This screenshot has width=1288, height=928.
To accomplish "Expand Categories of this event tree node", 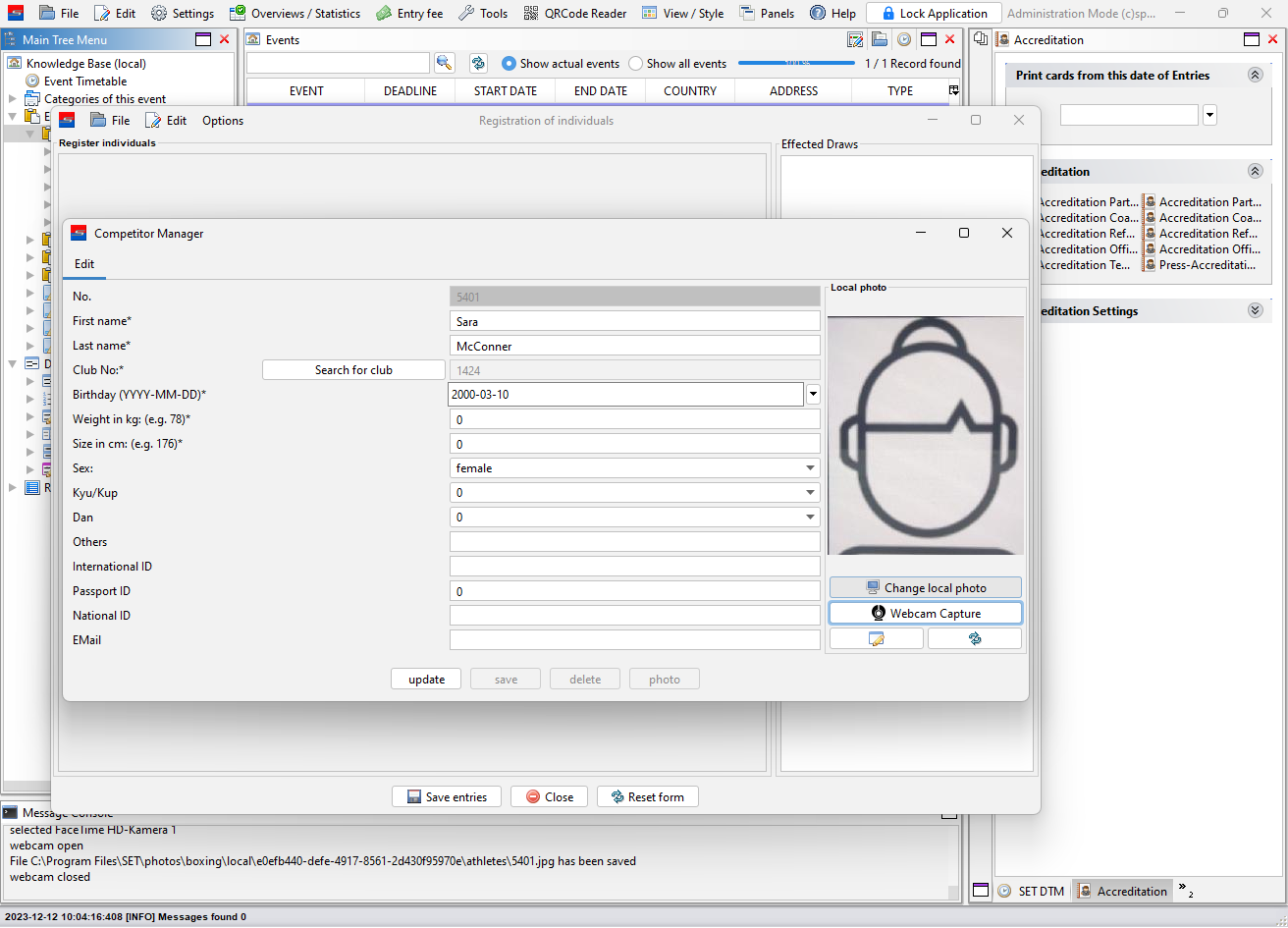I will [x=13, y=99].
